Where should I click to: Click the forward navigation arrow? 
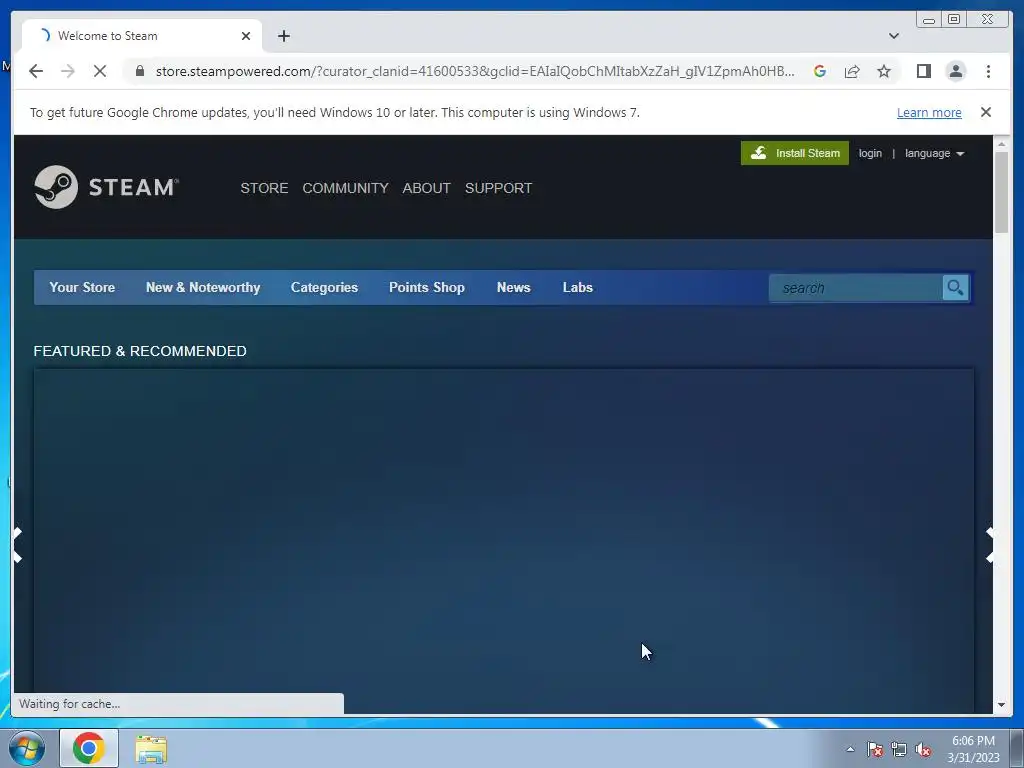pyautogui.click(x=68, y=71)
